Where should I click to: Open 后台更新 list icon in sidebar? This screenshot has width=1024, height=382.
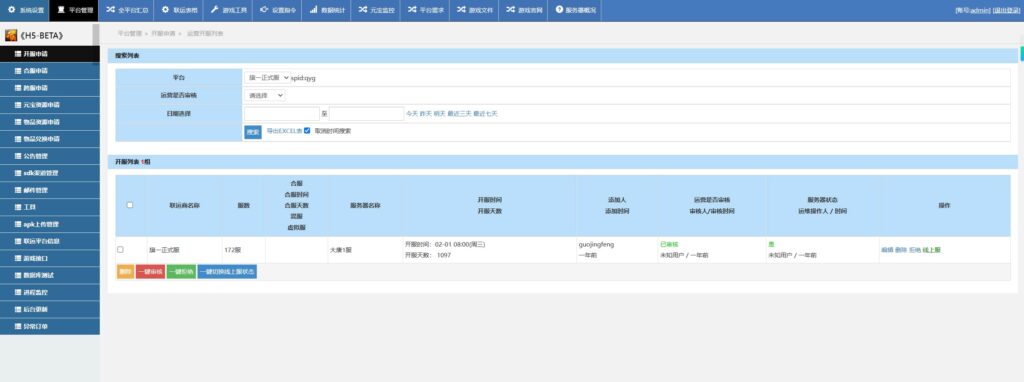click(x=18, y=310)
